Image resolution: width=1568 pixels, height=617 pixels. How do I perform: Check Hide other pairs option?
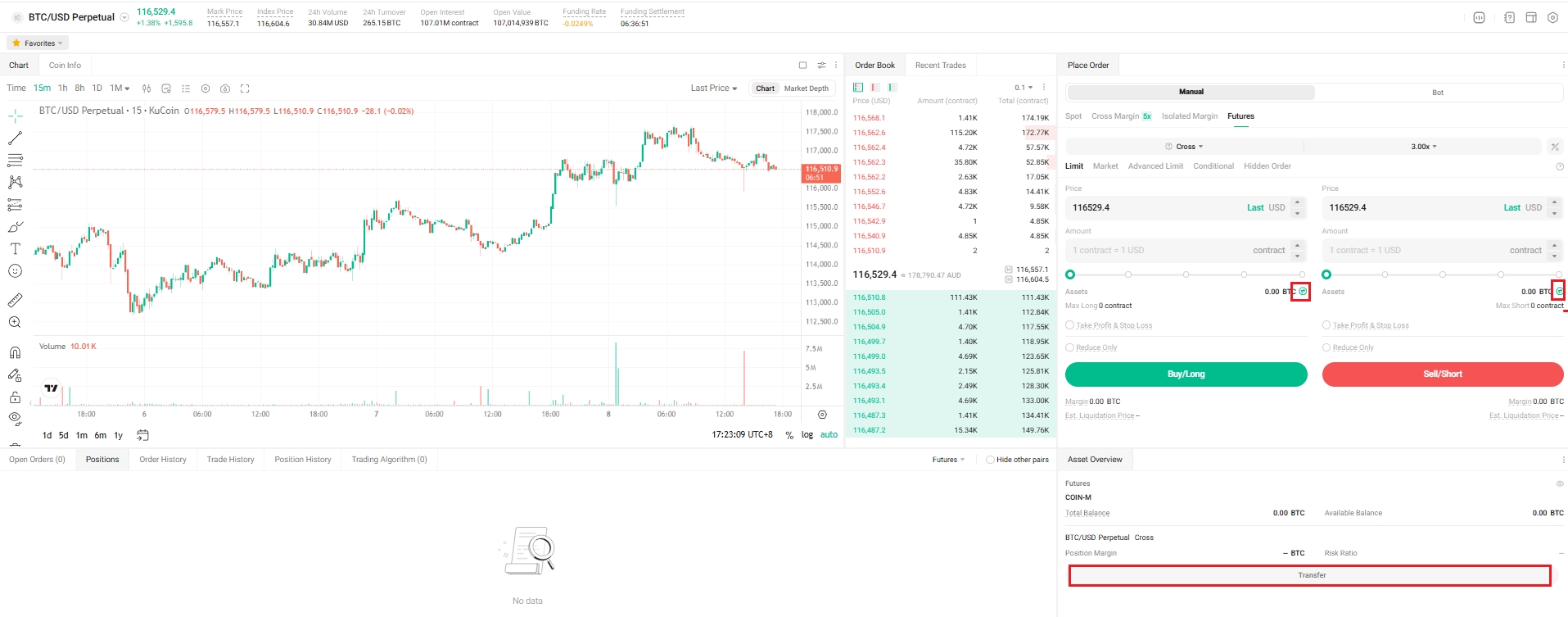click(990, 460)
